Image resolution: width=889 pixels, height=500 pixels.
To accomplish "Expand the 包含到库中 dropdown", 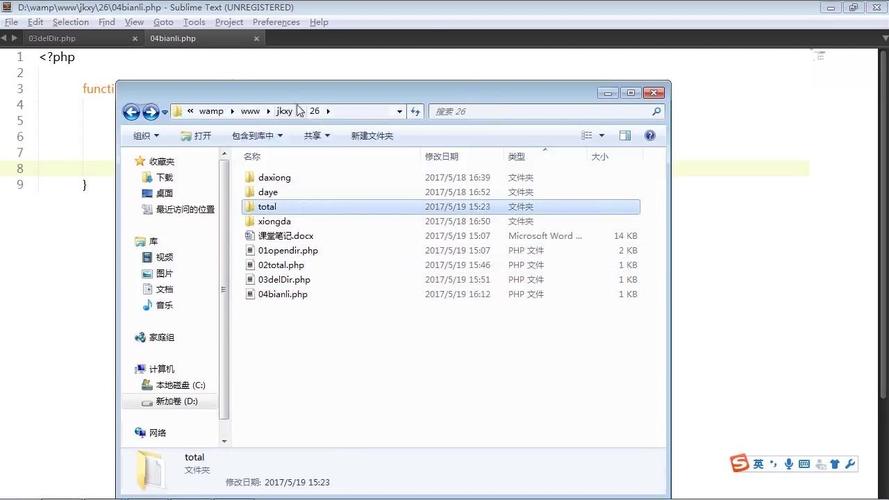I will click(257, 136).
